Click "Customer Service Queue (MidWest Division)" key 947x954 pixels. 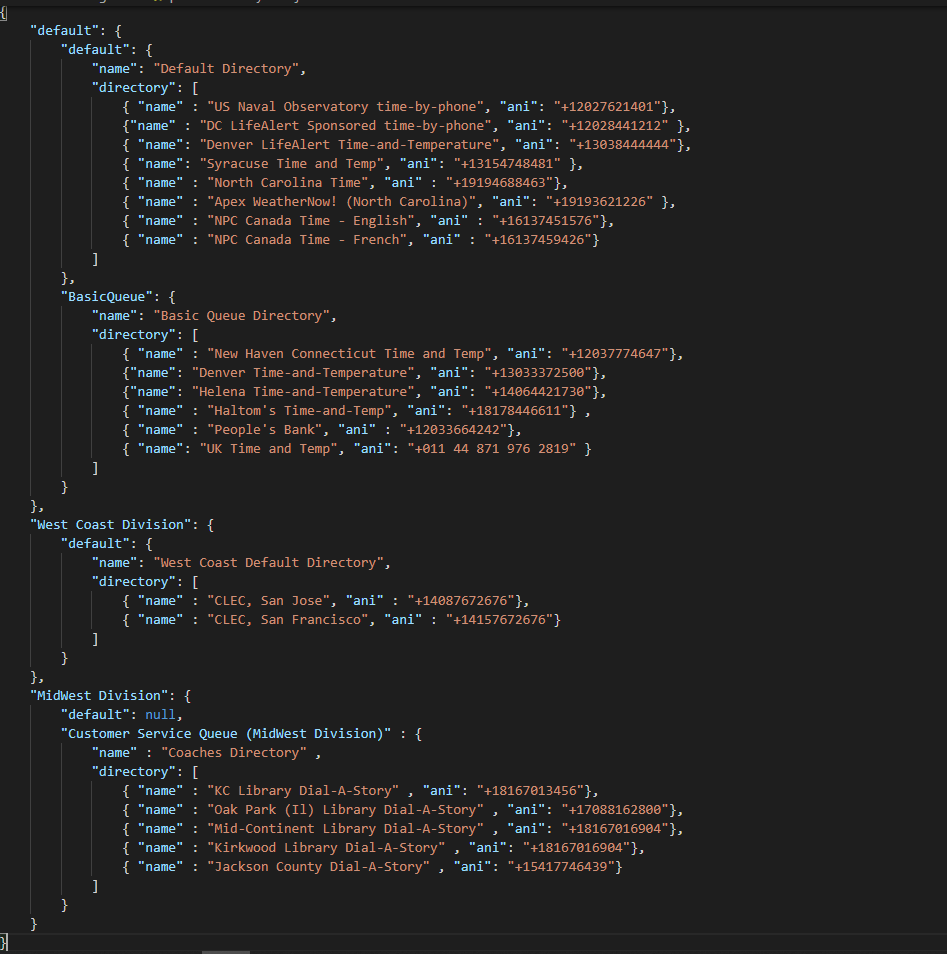click(226, 734)
